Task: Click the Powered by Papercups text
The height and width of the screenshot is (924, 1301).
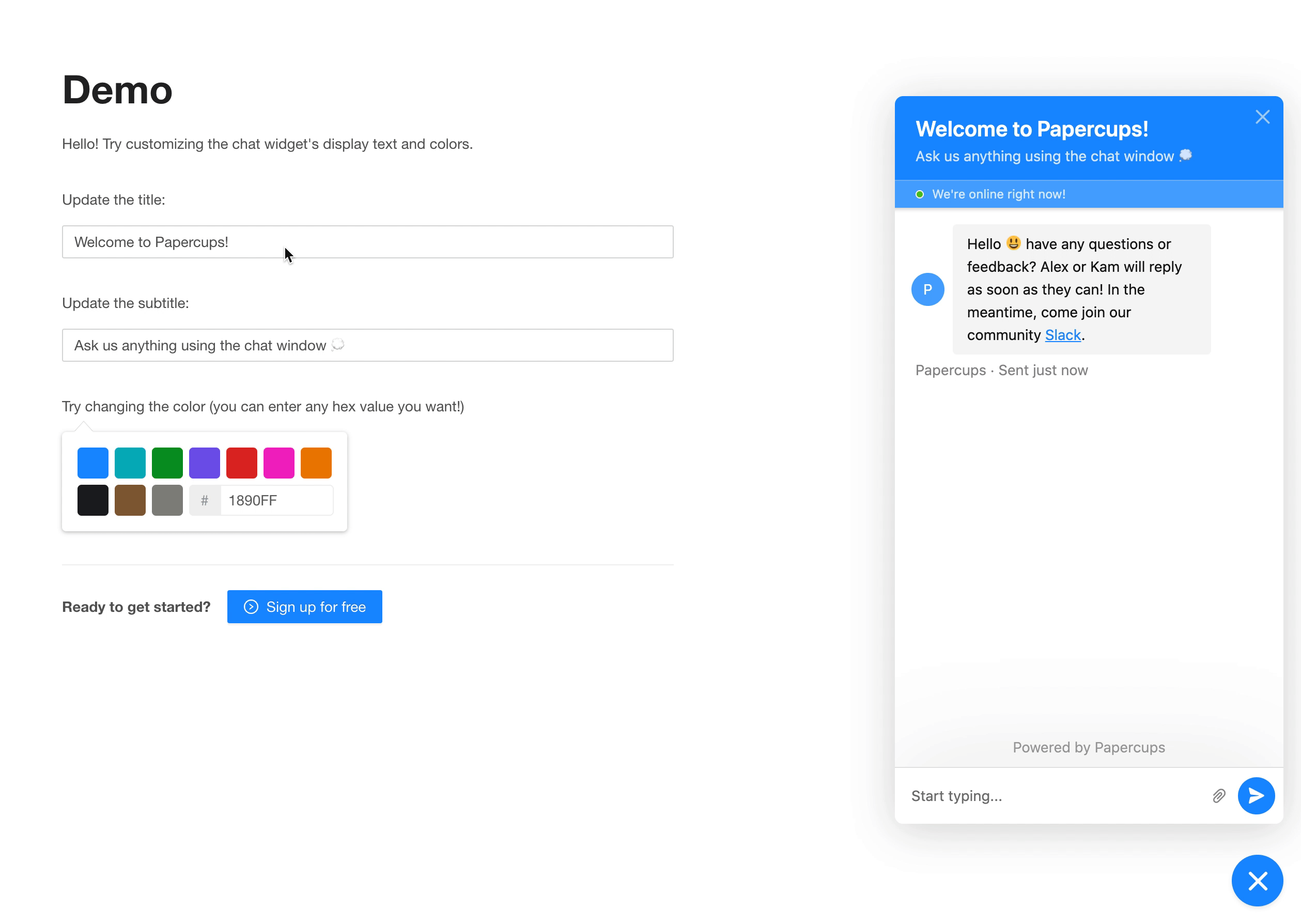Action: [x=1088, y=747]
